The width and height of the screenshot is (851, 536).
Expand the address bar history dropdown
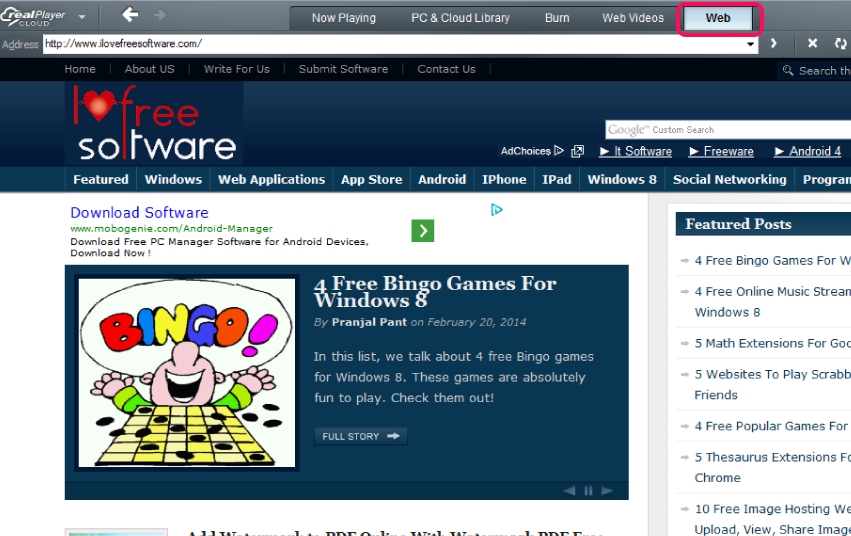tap(750, 44)
